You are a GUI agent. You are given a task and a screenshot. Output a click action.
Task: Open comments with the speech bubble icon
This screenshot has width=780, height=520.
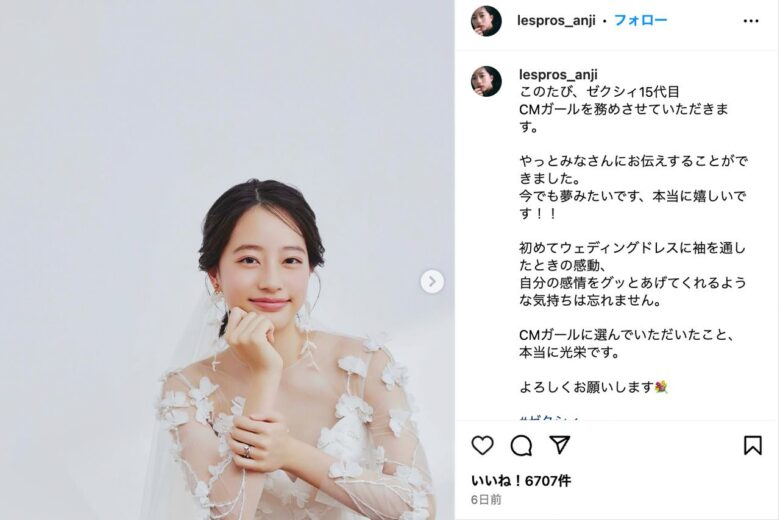(521, 445)
